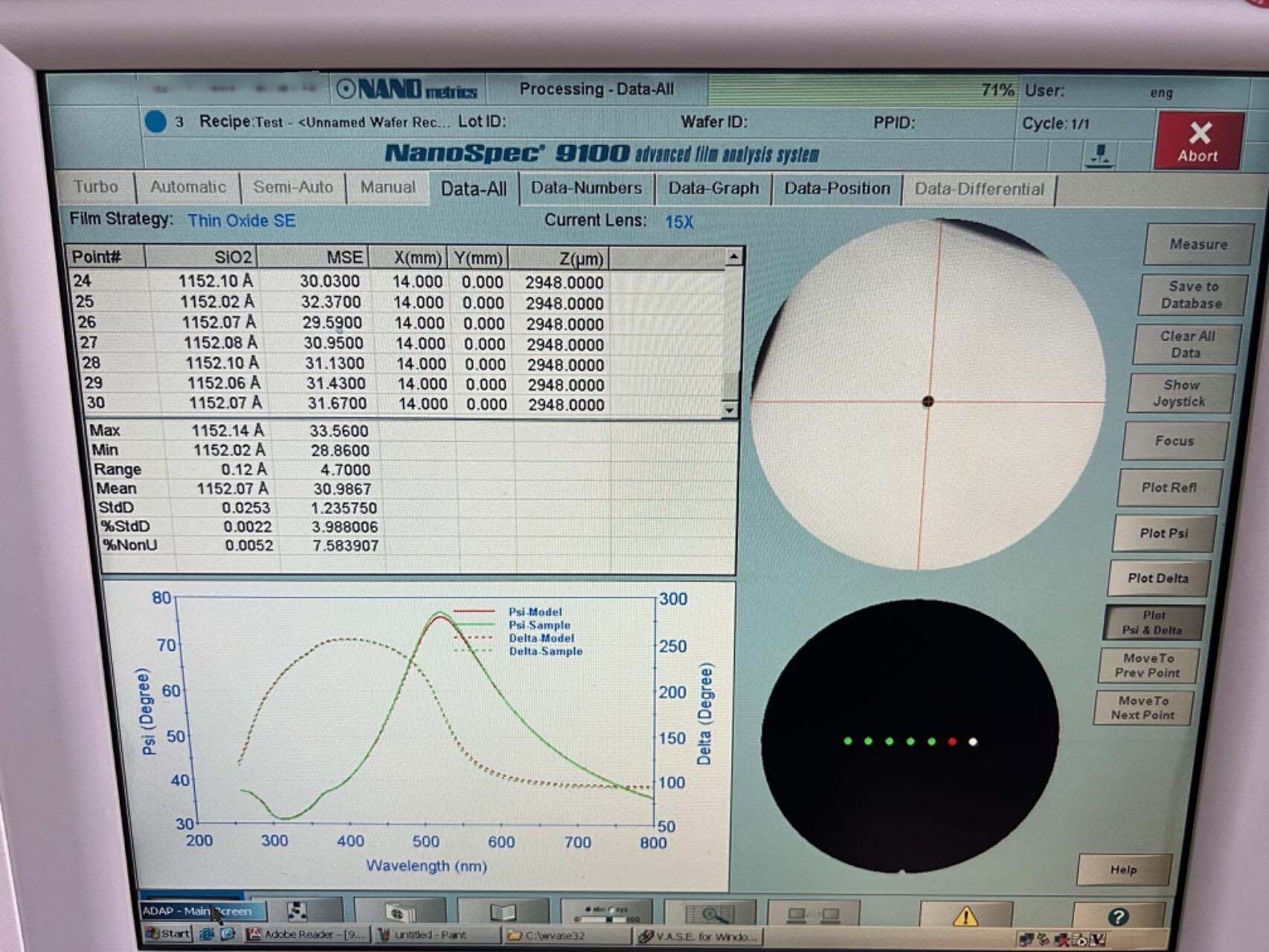
Task: Click the leftmost green point on wafer map
Action: tap(848, 741)
